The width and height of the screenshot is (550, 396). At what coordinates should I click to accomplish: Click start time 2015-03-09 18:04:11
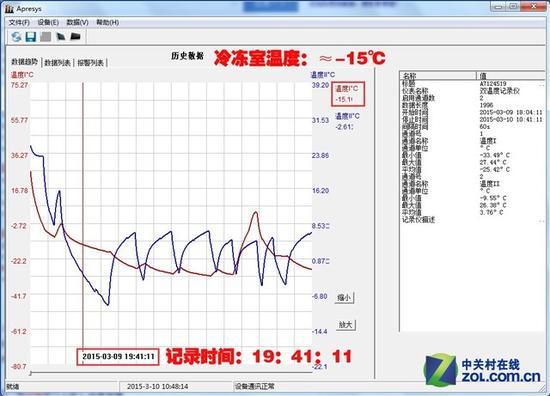pos(511,112)
